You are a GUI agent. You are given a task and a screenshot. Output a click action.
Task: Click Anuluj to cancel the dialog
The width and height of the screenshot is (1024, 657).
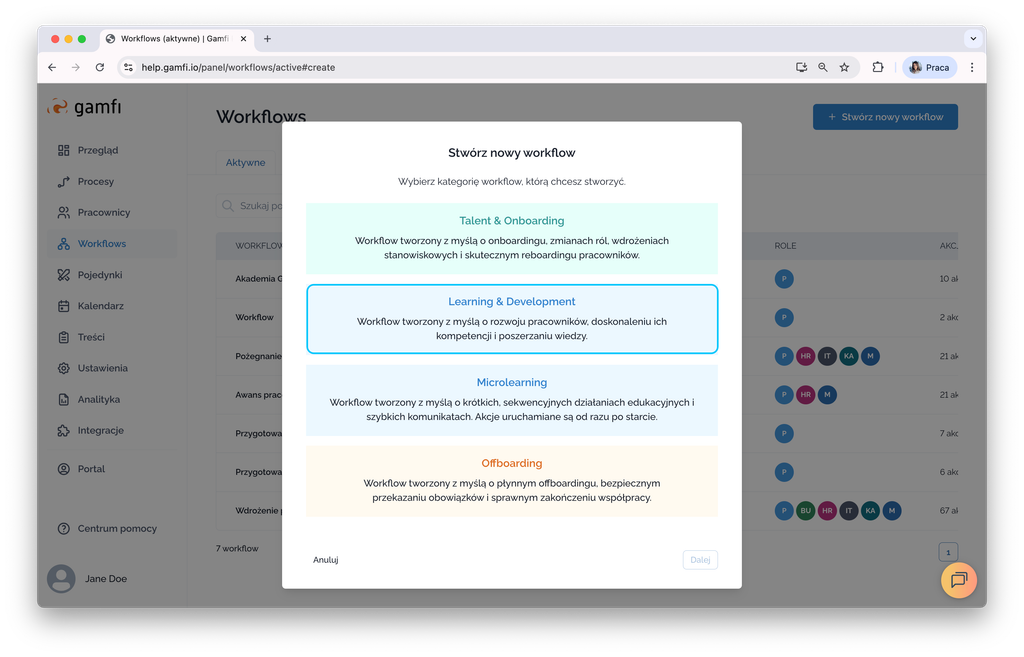pyautogui.click(x=325, y=560)
